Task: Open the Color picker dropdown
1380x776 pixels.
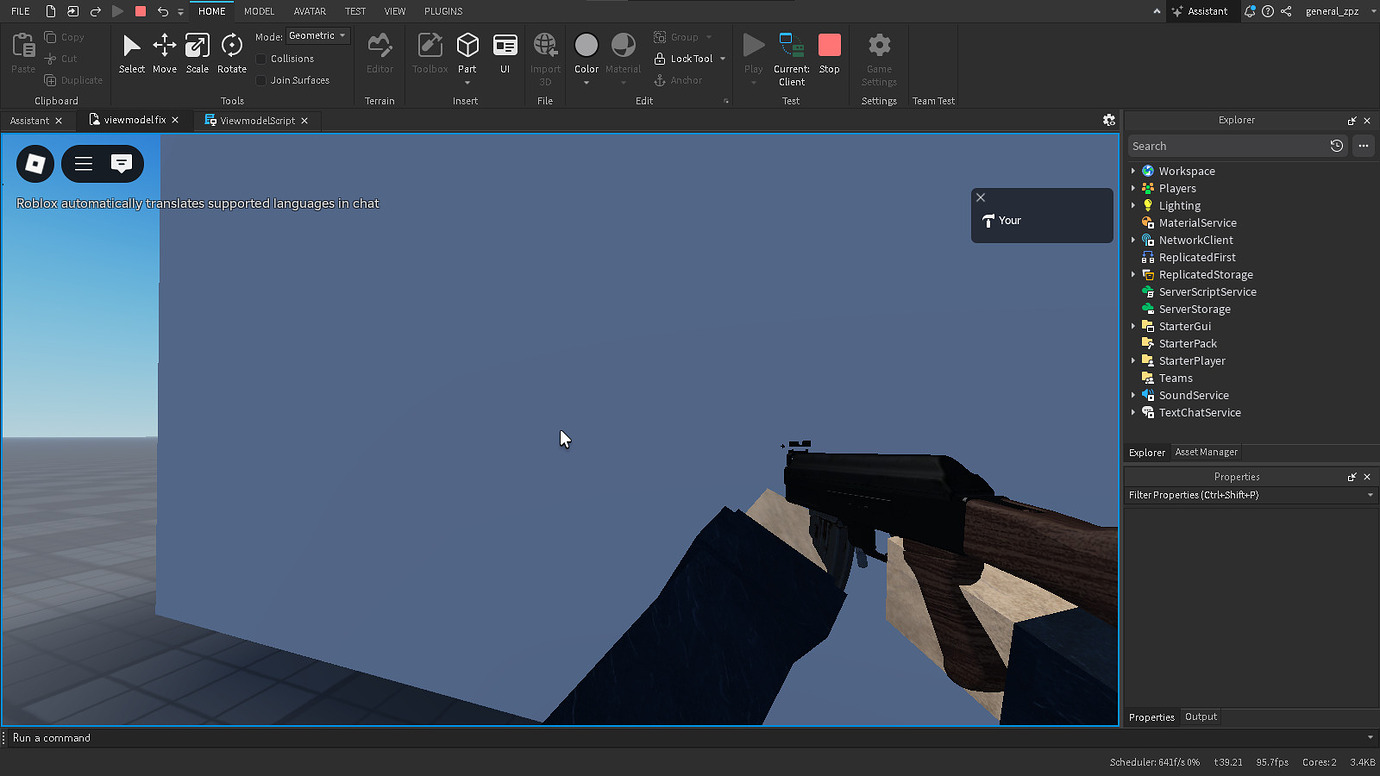Action: (x=586, y=48)
